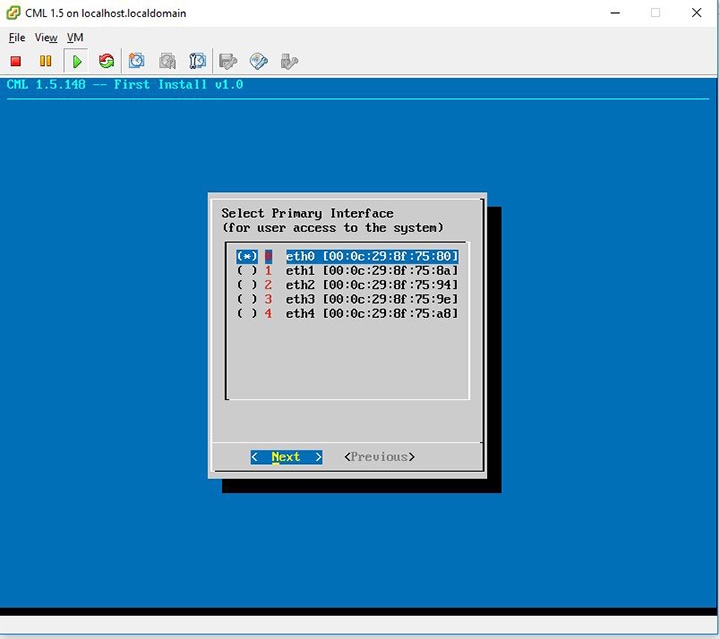This screenshot has height=639, width=720.
Task: Click the yellow Suspend pause icon
Action: pos(45,61)
